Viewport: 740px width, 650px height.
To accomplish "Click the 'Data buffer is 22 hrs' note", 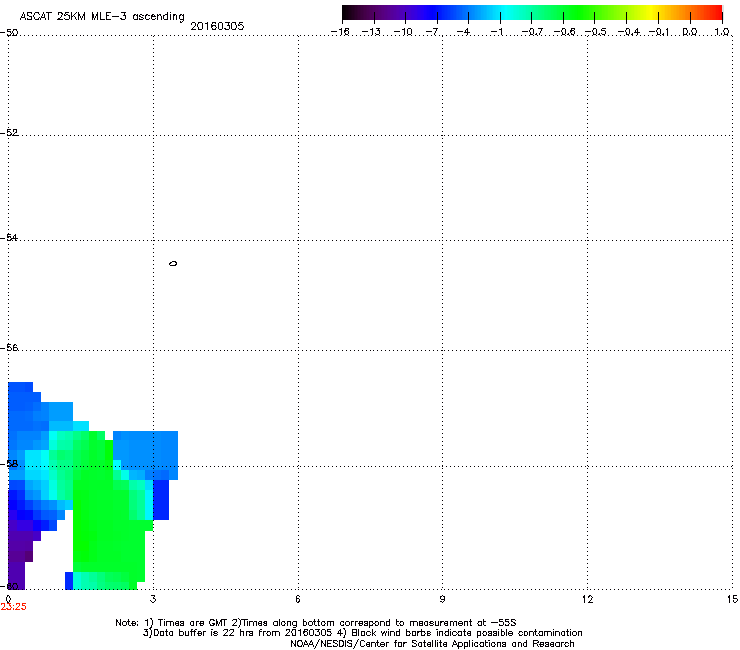I will (362, 633).
